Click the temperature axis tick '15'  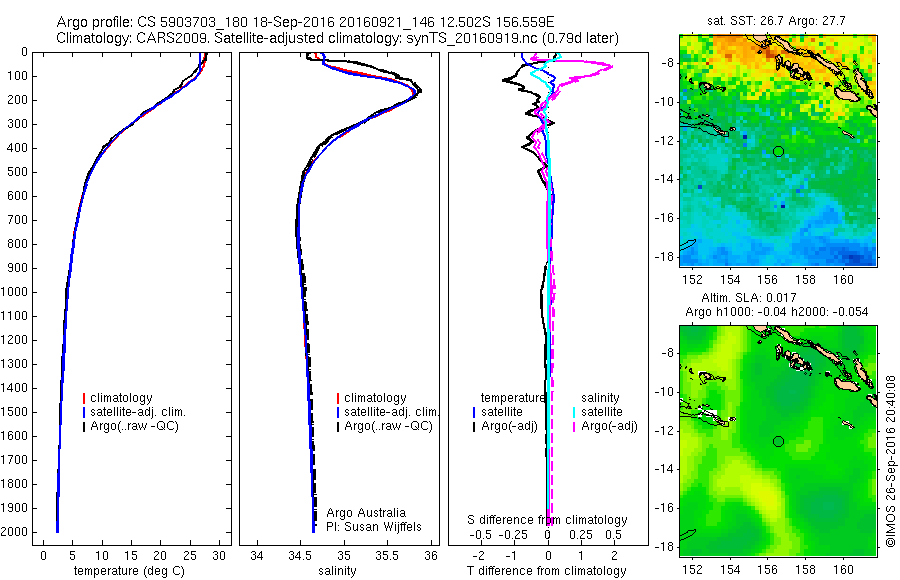coord(131,556)
